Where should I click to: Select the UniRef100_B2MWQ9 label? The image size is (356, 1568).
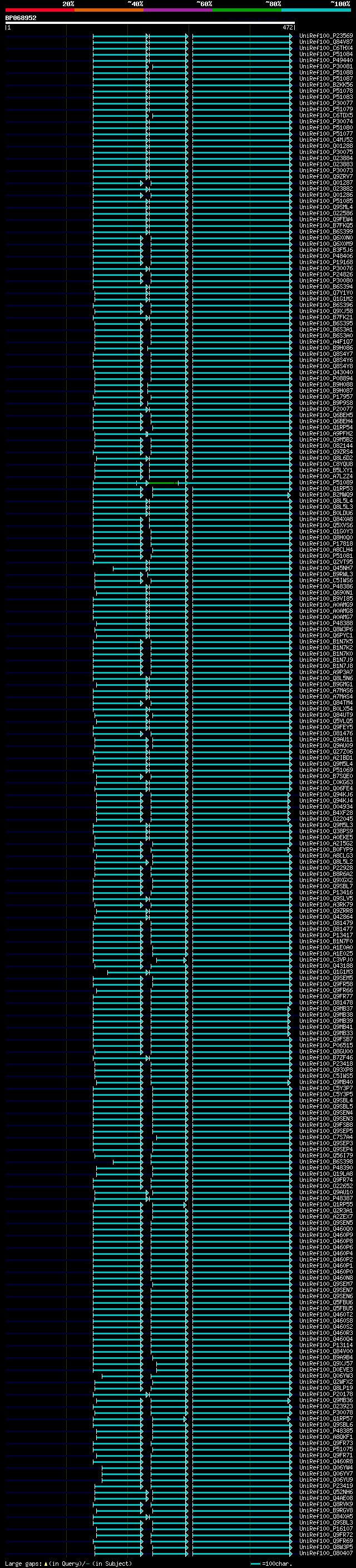pos(326,495)
